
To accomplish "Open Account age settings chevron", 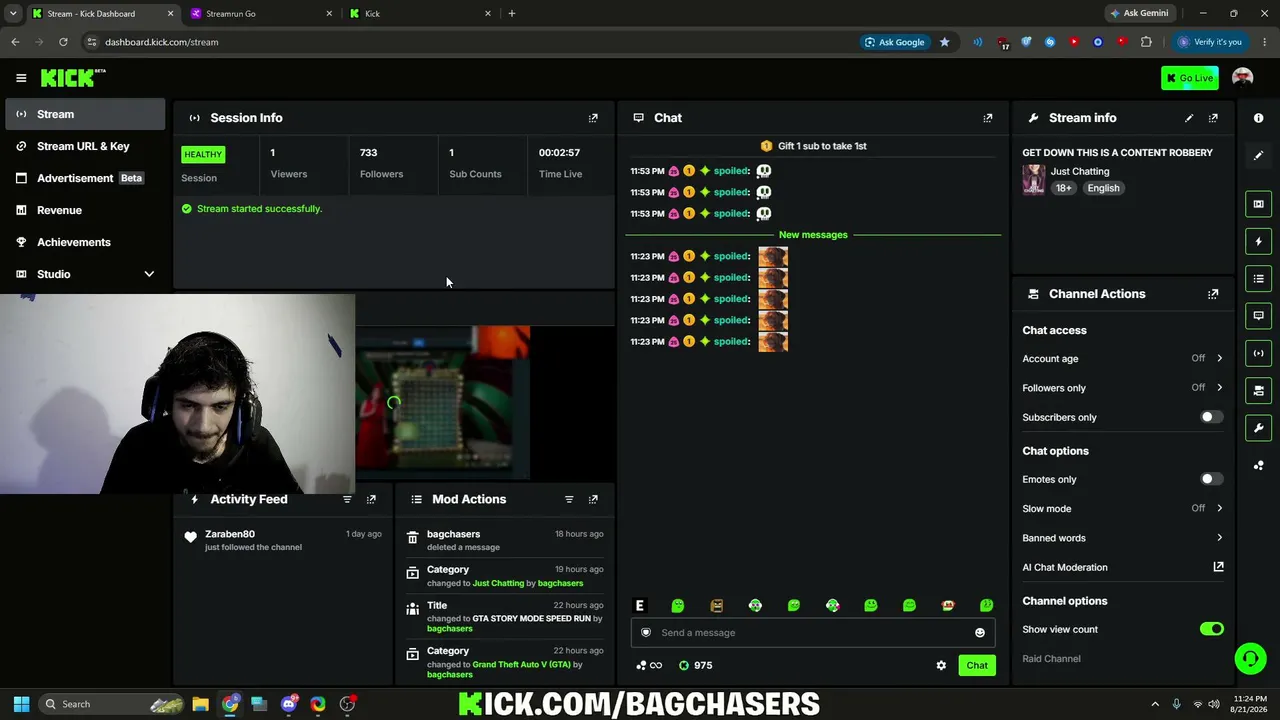I will [x=1219, y=358].
